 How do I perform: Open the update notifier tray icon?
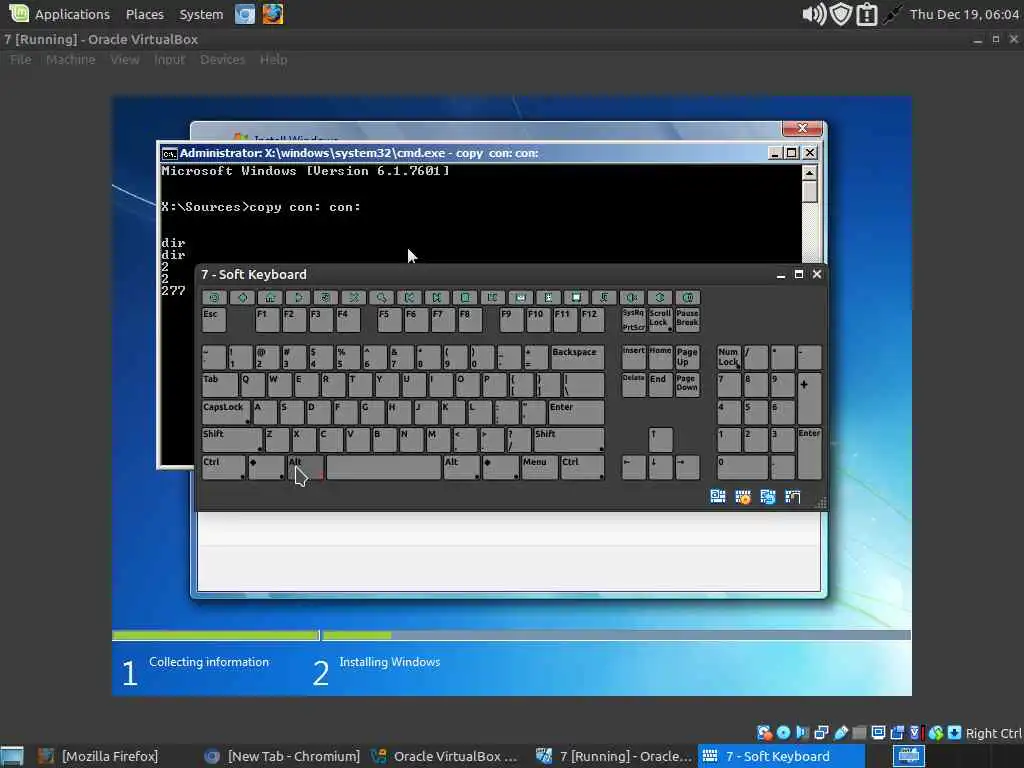click(x=867, y=14)
